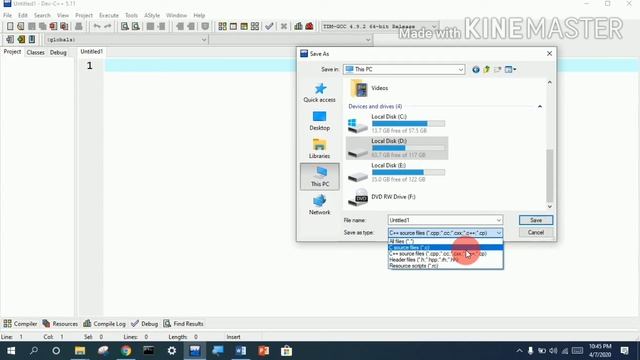Viewport: 640px width, 360px height.
Task: Open the File menu
Action: pyautogui.click(x=7, y=15)
